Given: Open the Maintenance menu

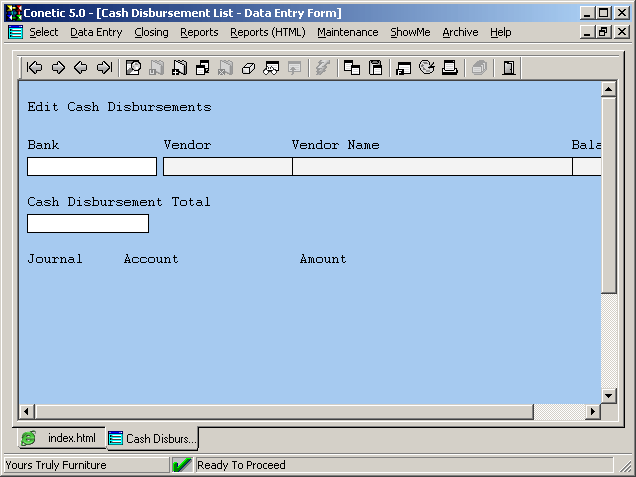Looking at the screenshot, I should pos(347,32).
